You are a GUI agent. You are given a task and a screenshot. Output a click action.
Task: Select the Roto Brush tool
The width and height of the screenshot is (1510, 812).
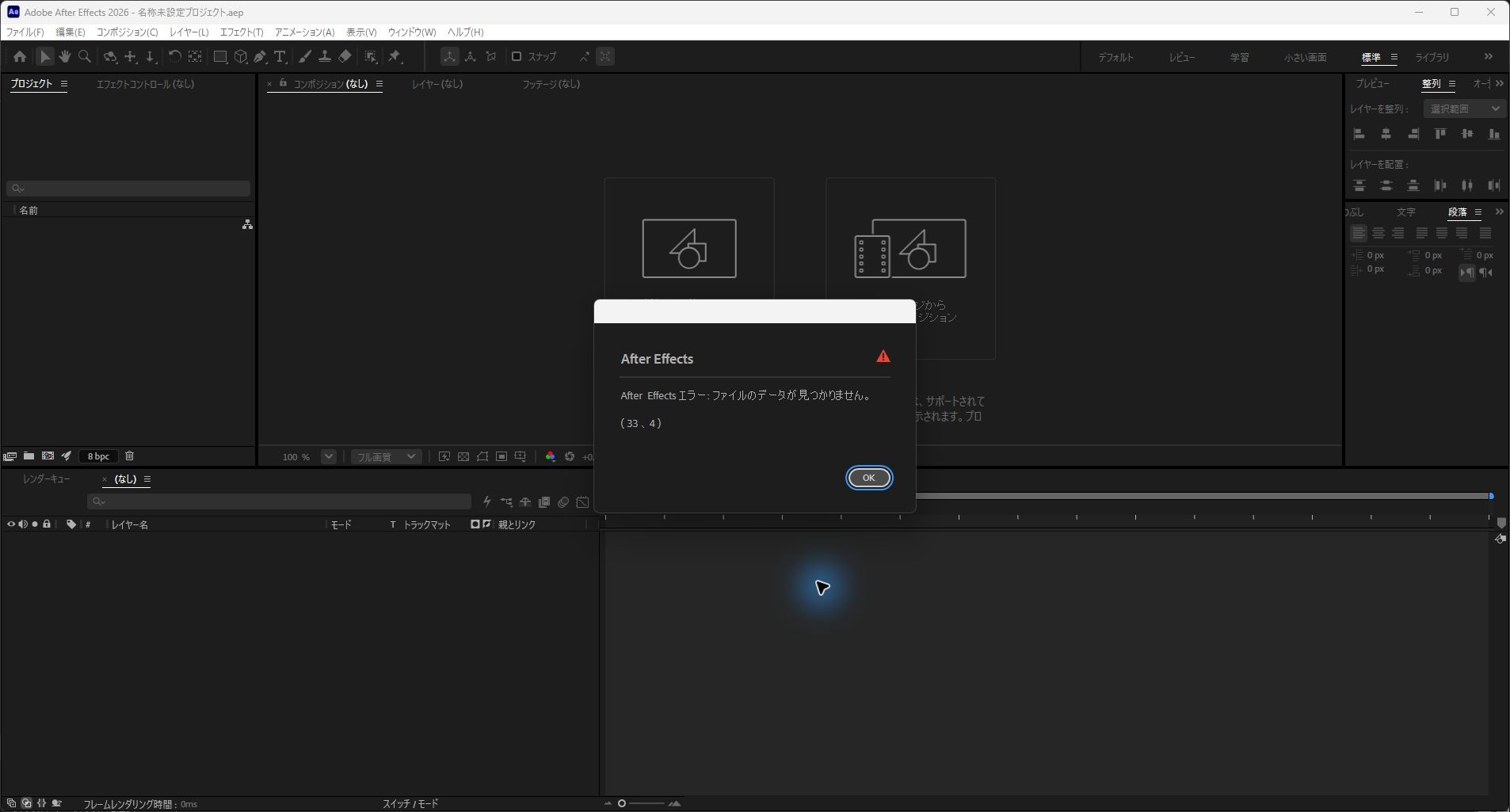click(x=370, y=56)
